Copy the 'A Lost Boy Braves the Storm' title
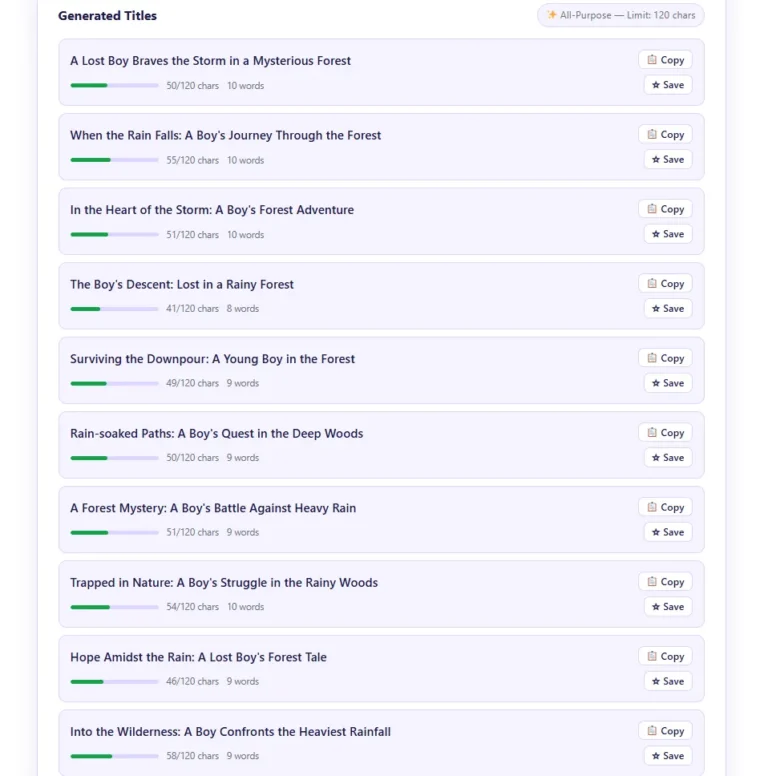This screenshot has height=776, width=768. click(665, 60)
